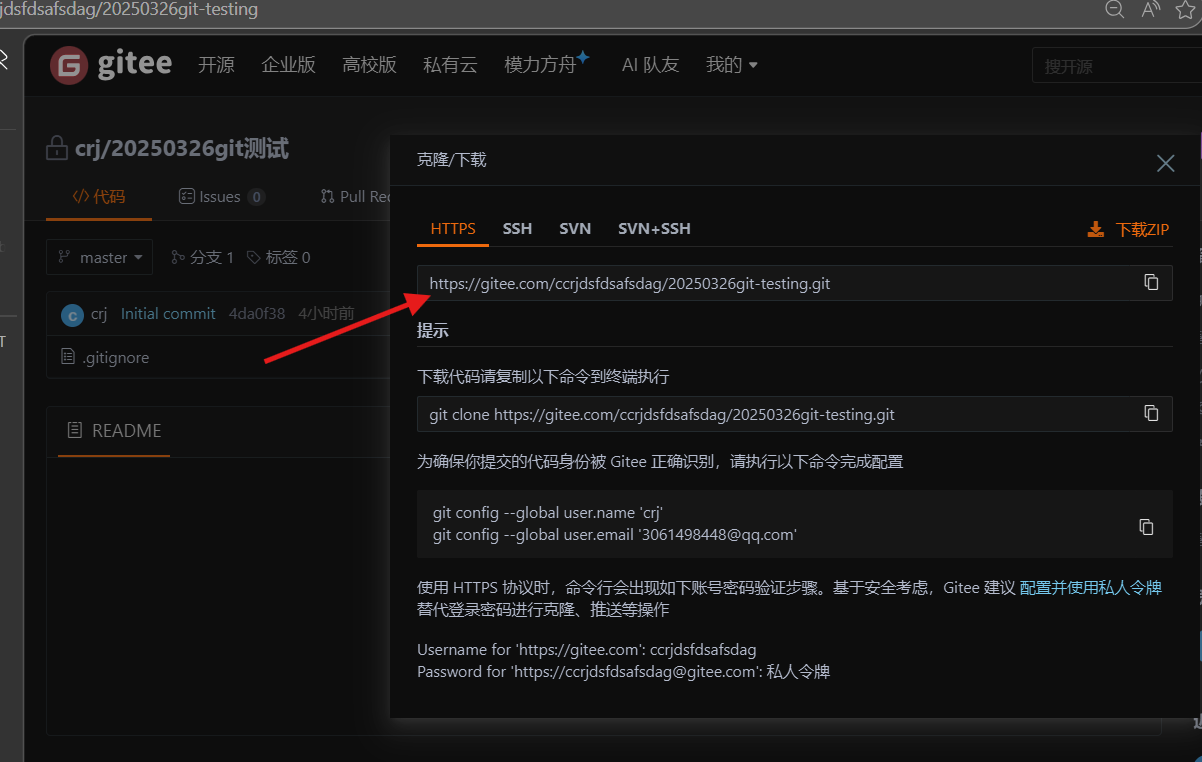Click the Password for gitee.com line
Image resolution: width=1202 pixels, height=762 pixels.
[x=624, y=672]
